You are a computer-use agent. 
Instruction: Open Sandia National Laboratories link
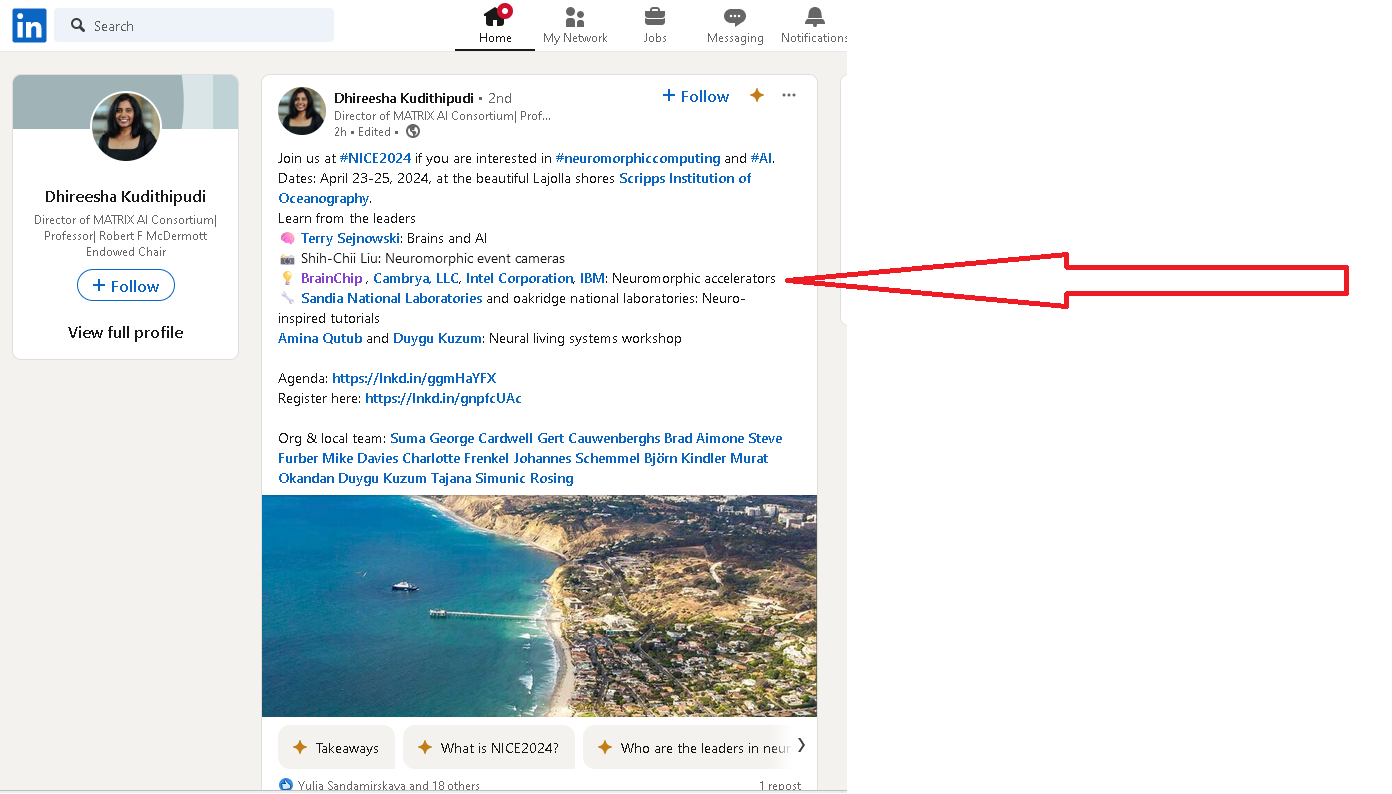[x=391, y=298]
